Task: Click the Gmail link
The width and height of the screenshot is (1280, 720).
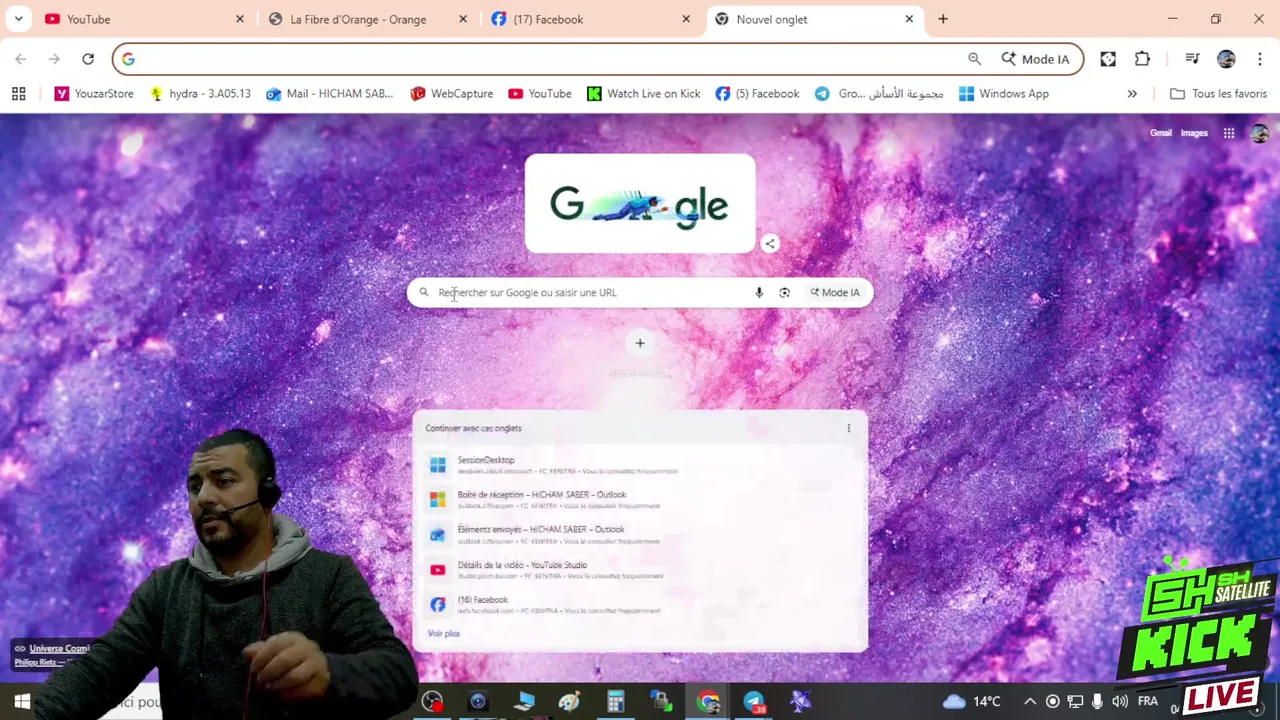Action: 1161,133
